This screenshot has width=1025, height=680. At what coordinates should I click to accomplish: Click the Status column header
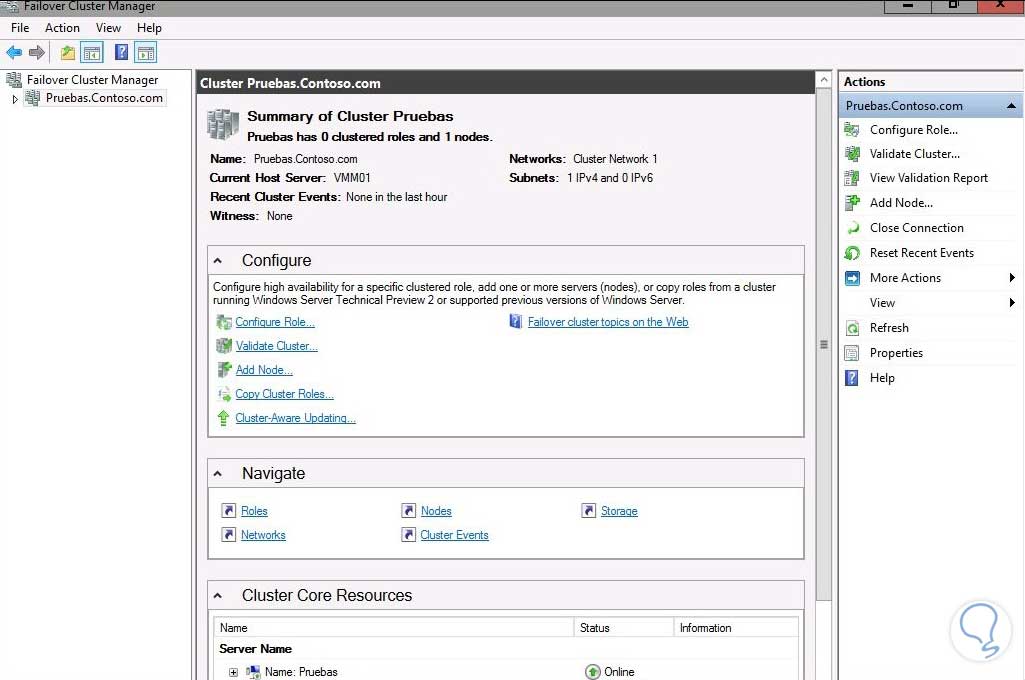coord(624,628)
